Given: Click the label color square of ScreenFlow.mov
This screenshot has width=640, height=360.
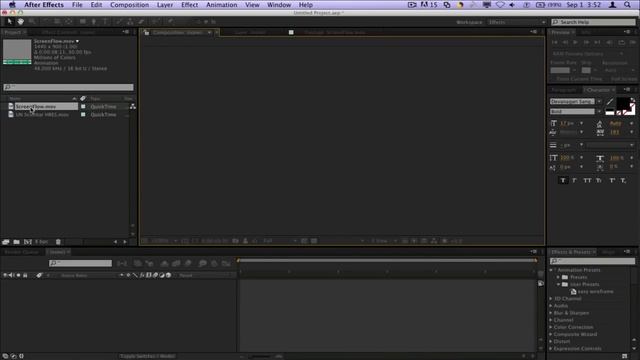Looking at the screenshot, I should pyautogui.click(x=83, y=107).
